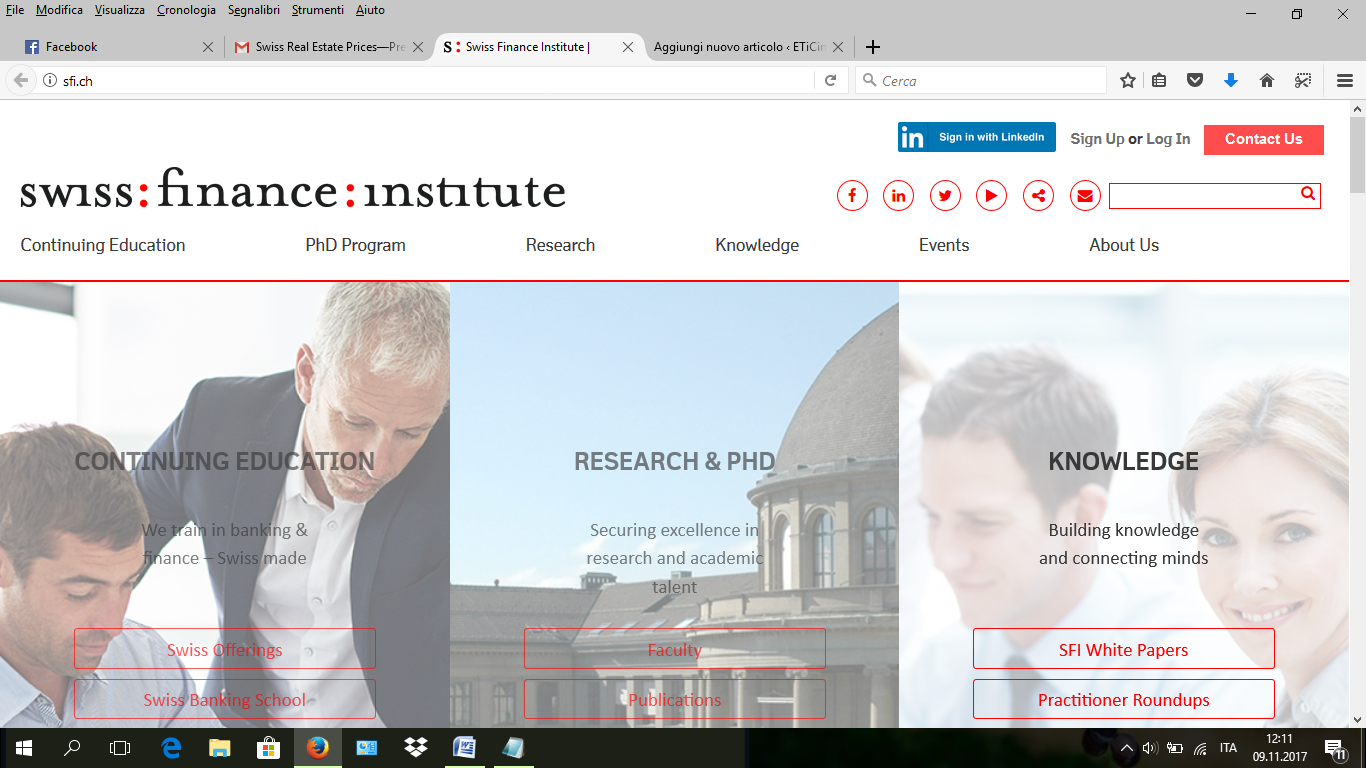
Task: Open Knowledge nav menu
Action: pos(757,245)
